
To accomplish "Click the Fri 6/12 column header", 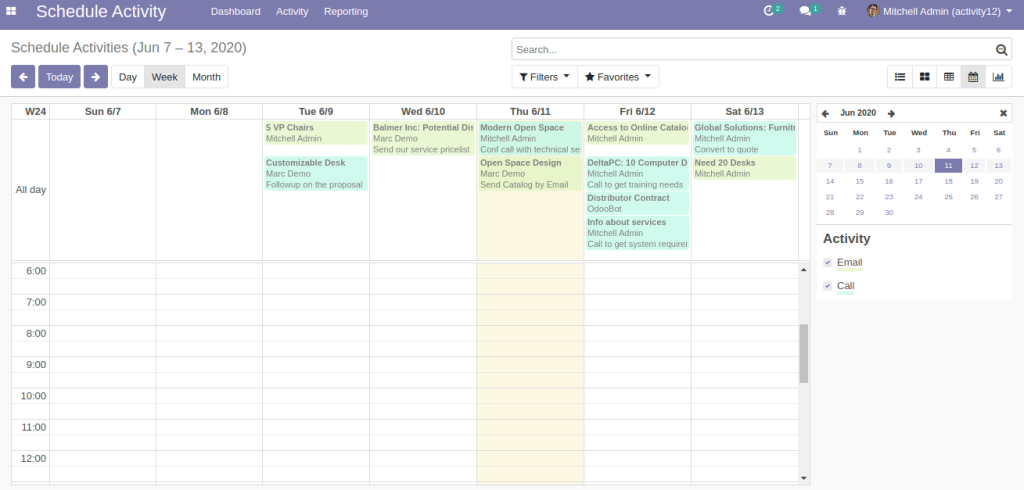I will [x=637, y=112].
